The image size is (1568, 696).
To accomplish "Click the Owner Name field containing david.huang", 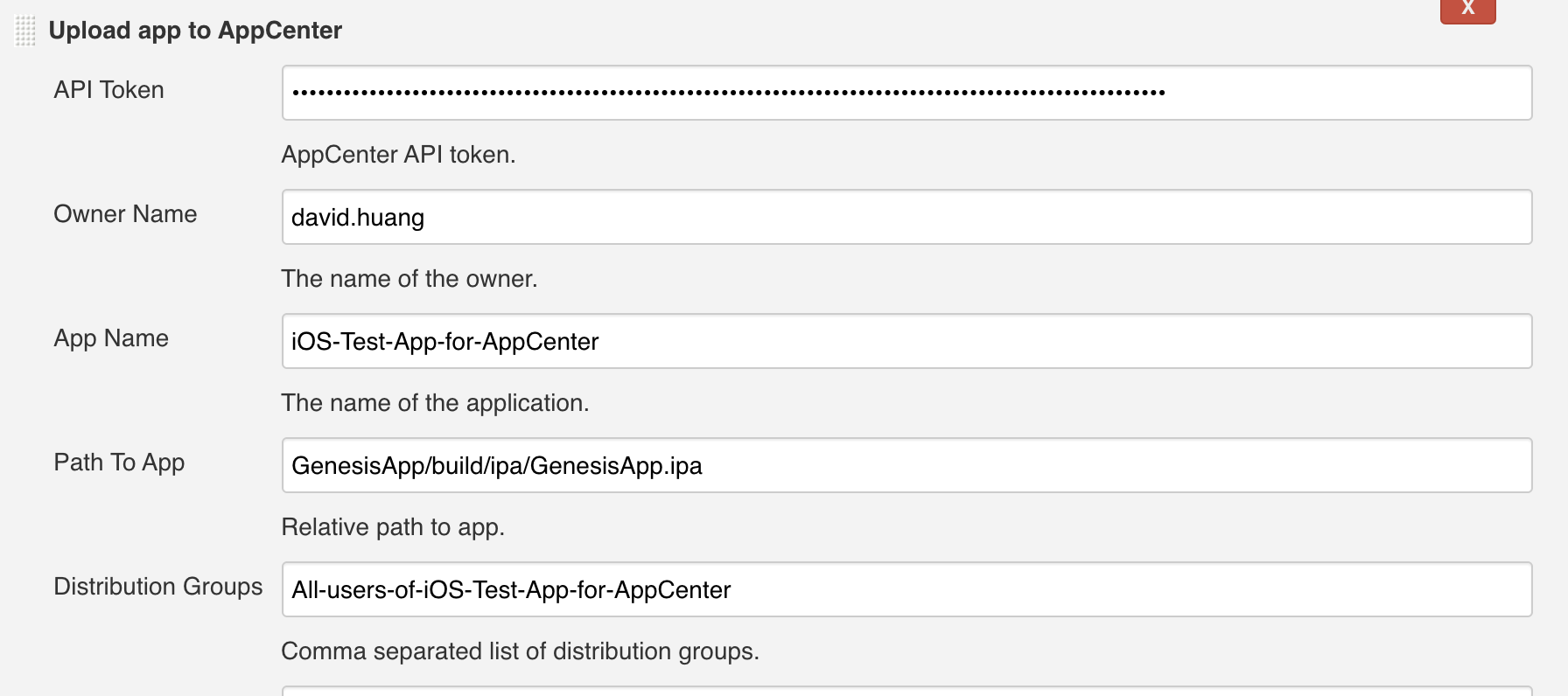I will (906, 217).
